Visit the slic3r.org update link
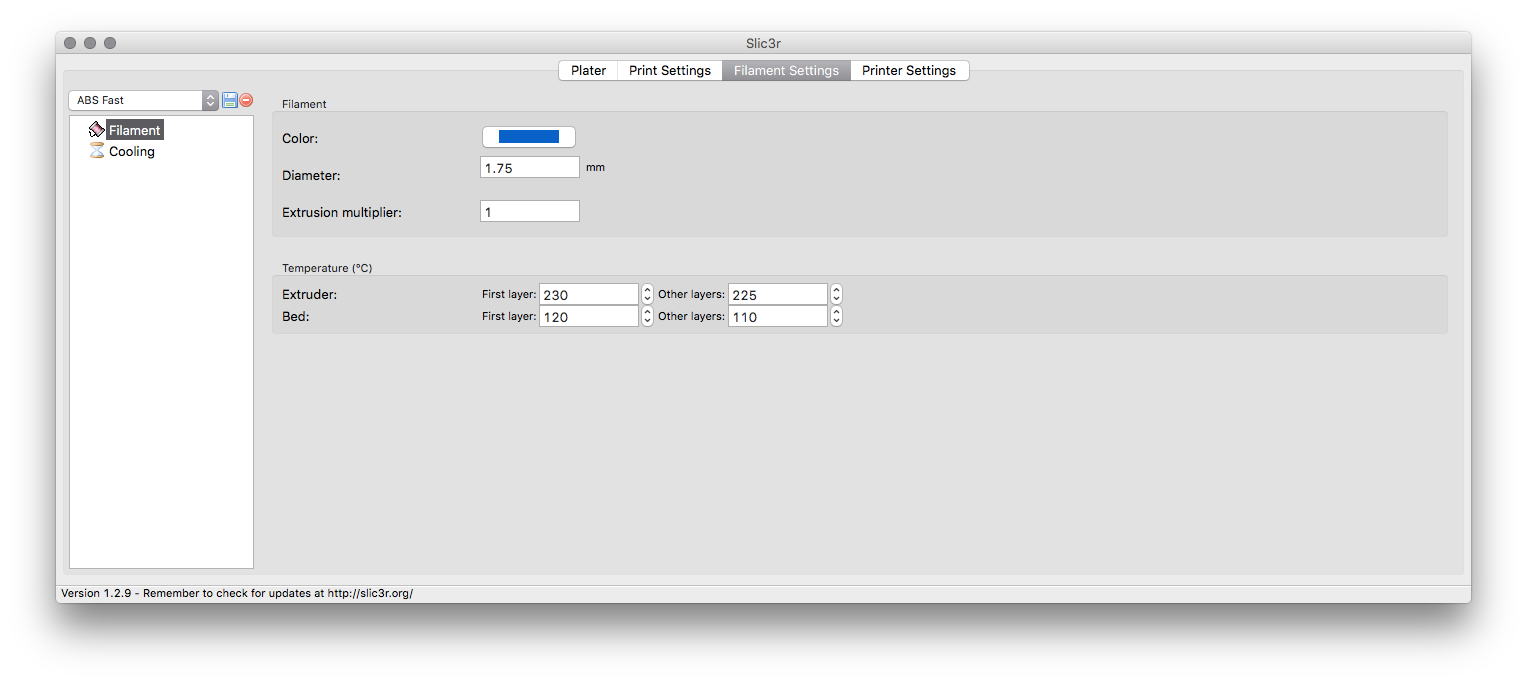The width and height of the screenshot is (1527, 683). pyautogui.click(x=368, y=592)
